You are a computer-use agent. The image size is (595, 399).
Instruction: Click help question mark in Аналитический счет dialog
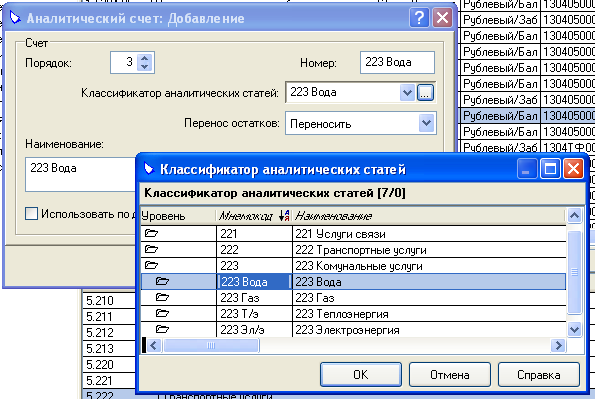coord(419,18)
